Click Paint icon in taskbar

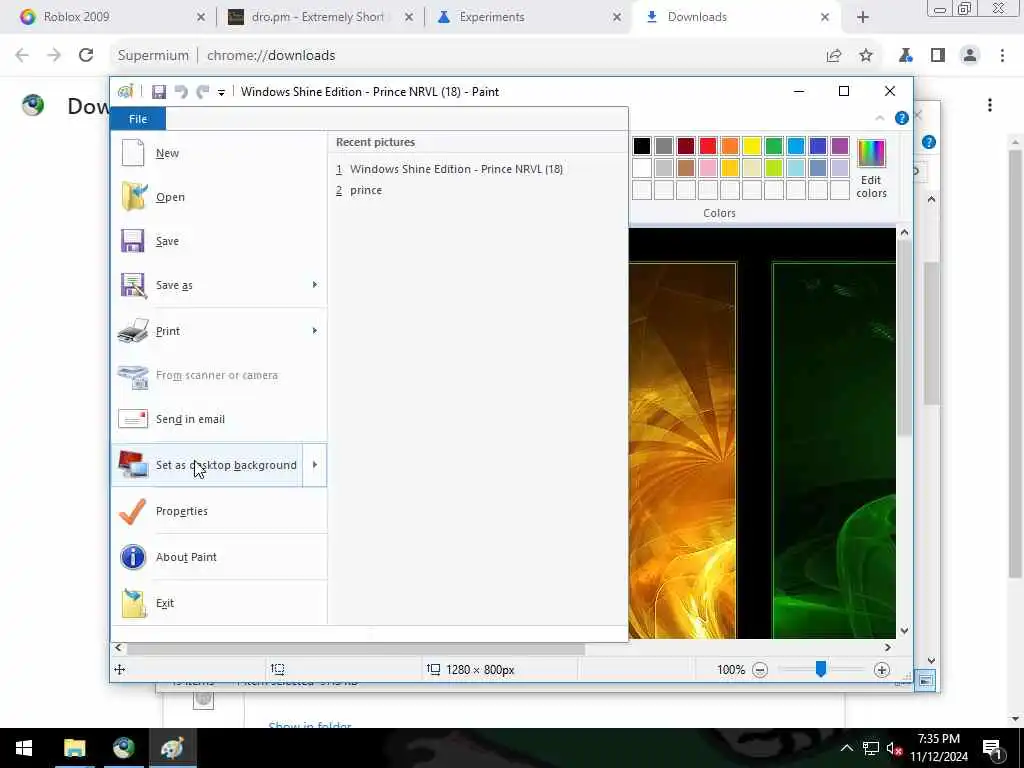[172, 748]
